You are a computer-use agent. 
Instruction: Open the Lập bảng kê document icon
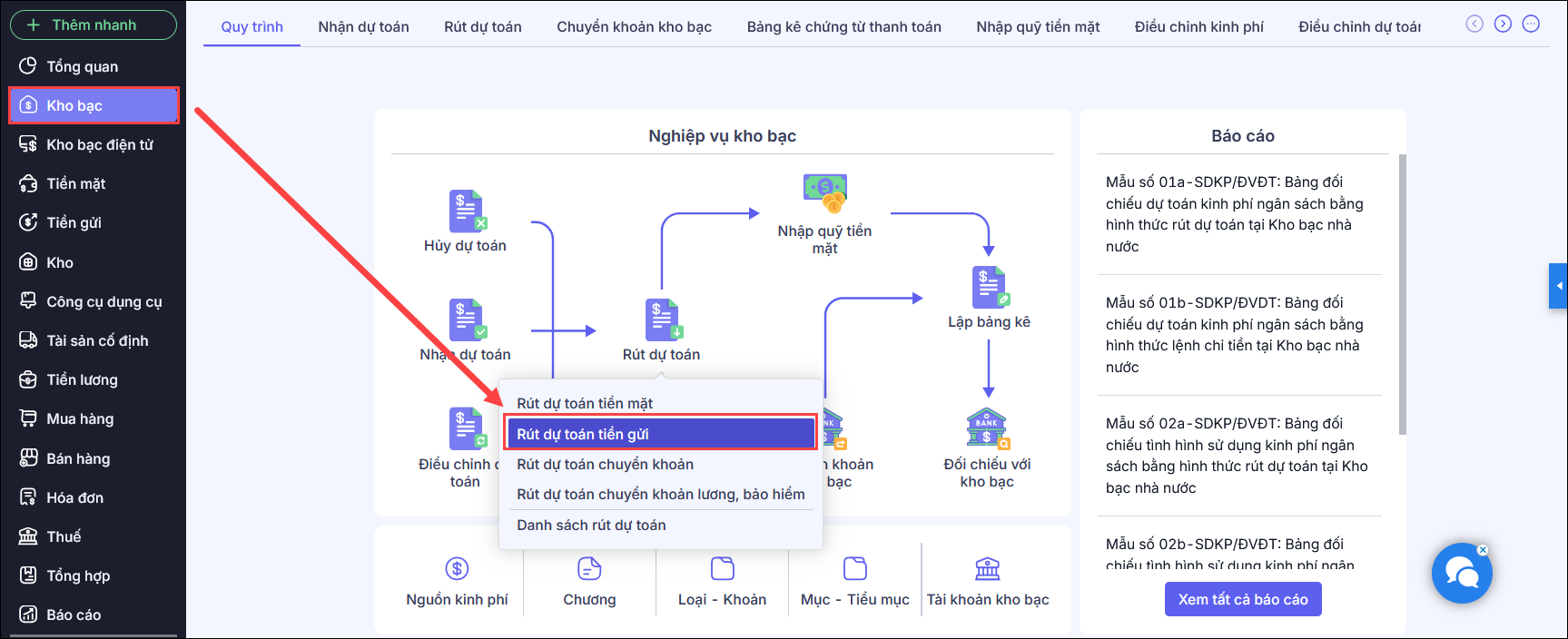point(990,288)
